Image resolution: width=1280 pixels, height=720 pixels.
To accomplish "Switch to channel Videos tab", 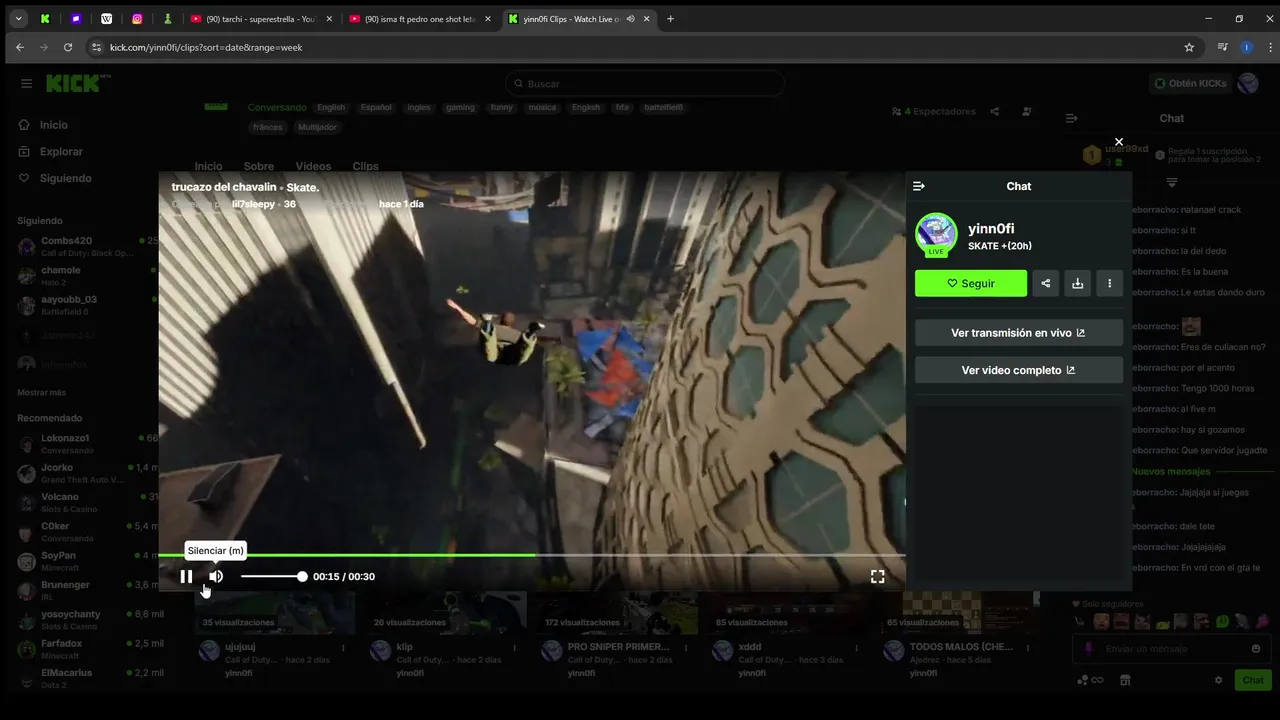I will [x=313, y=166].
